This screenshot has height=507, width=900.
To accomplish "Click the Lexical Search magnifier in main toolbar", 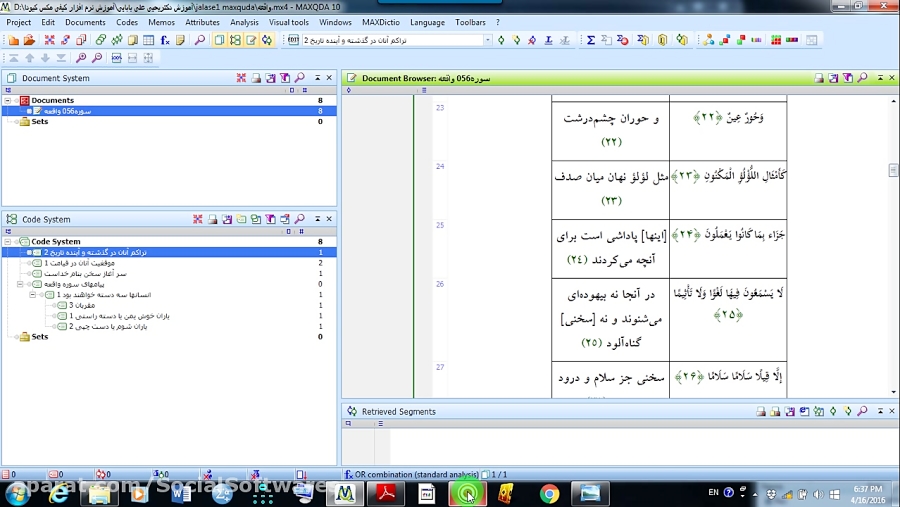I will click(200, 40).
